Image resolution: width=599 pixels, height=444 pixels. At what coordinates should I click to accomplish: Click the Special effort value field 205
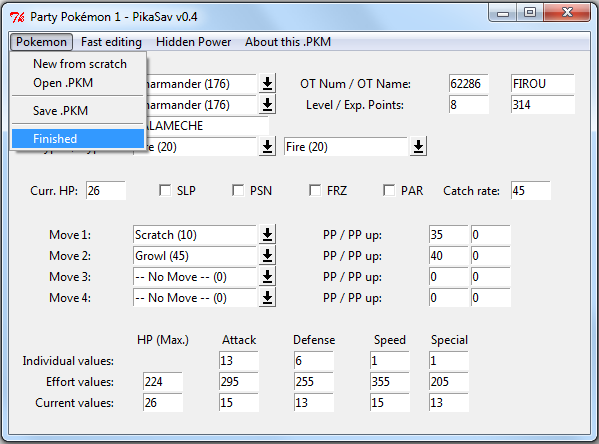tap(449, 382)
